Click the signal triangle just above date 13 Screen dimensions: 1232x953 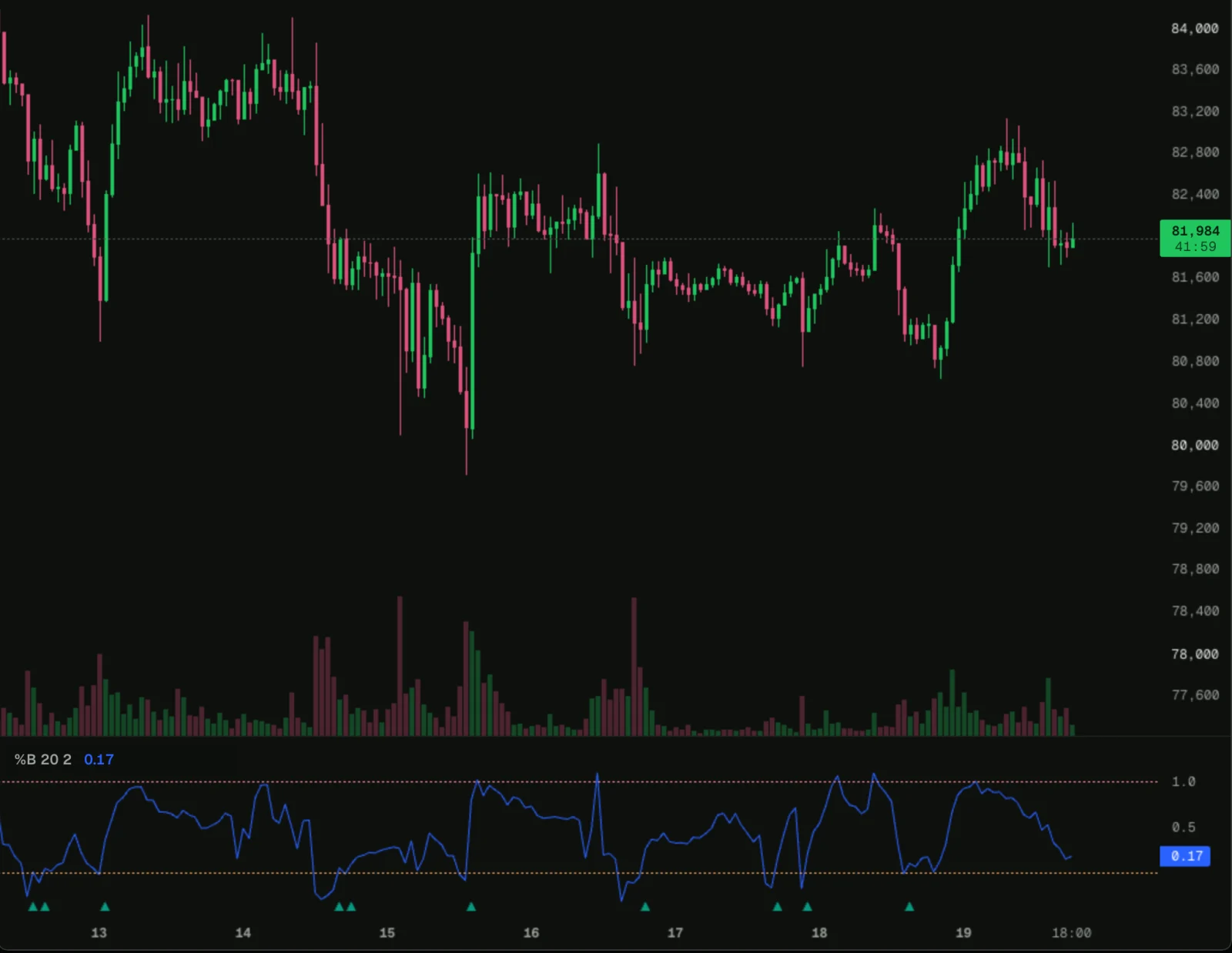pyautogui.click(x=105, y=907)
